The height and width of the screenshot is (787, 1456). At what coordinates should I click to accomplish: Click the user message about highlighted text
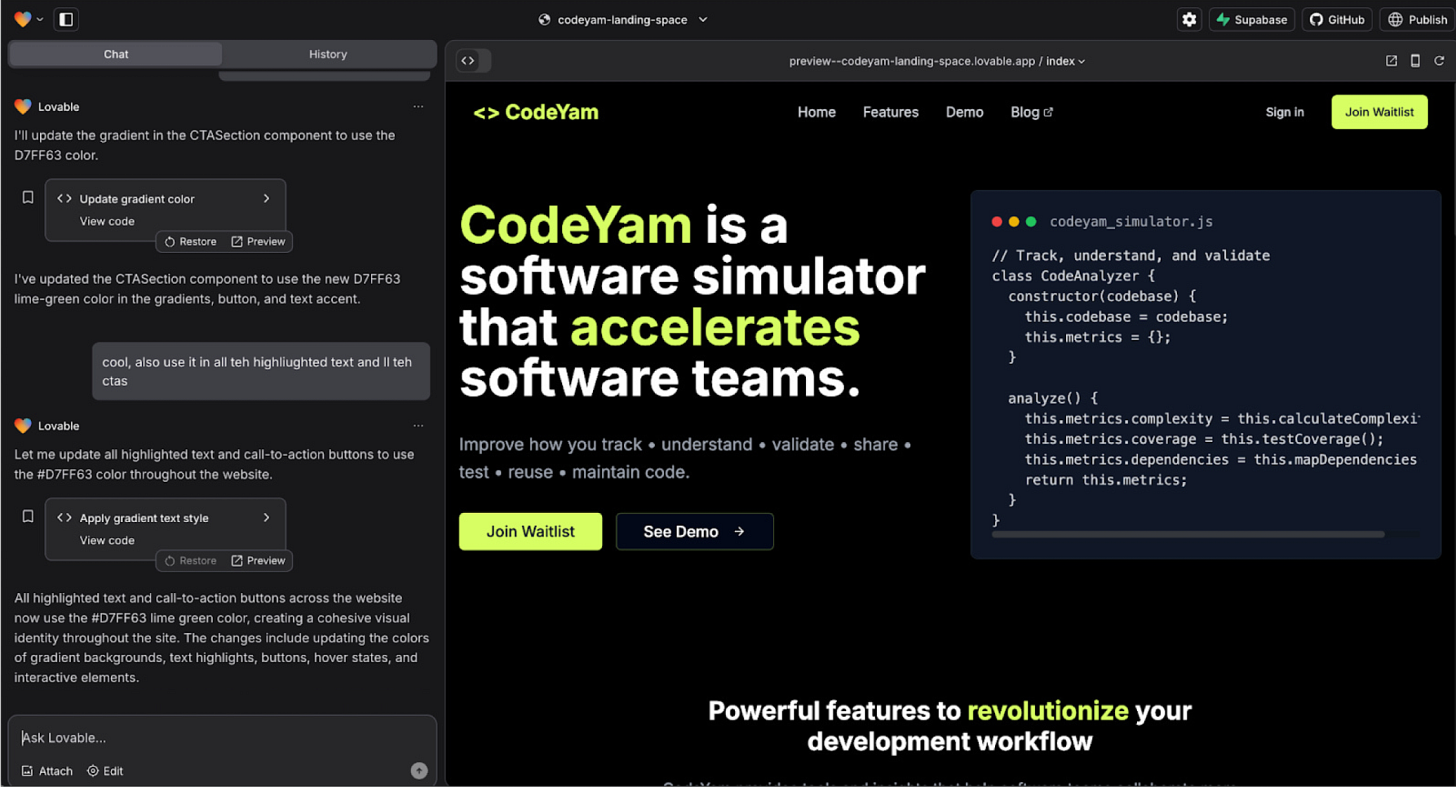[x=260, y=371]
